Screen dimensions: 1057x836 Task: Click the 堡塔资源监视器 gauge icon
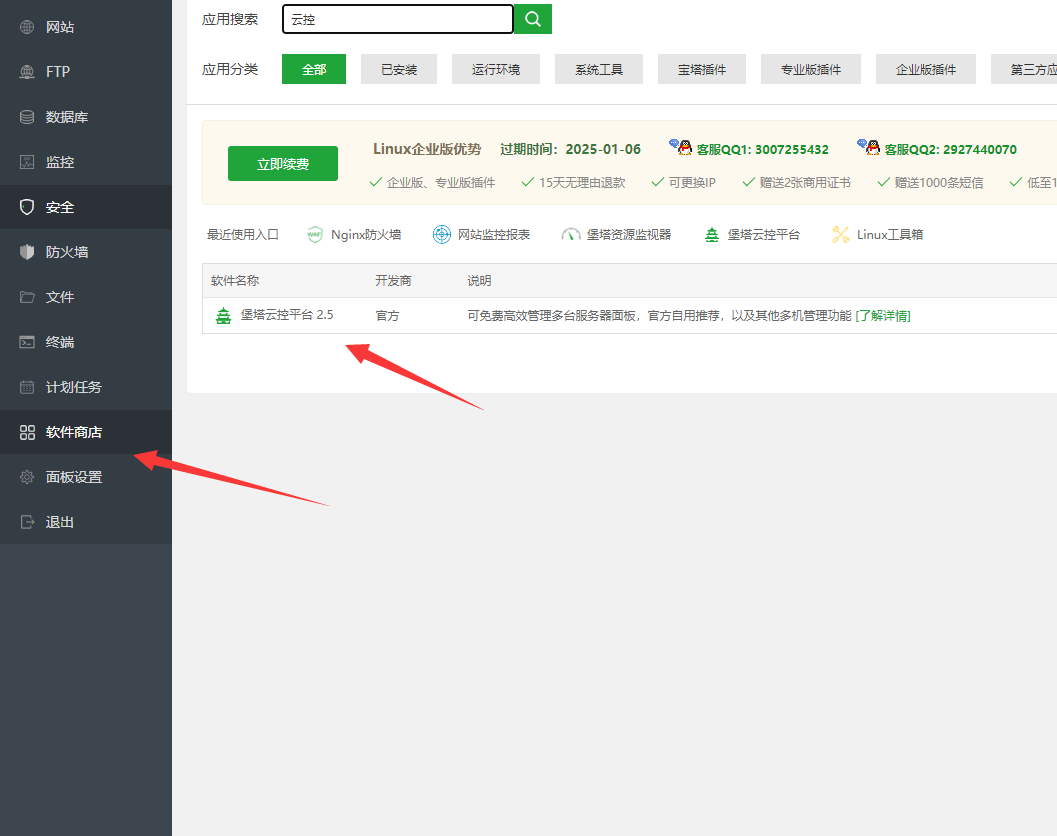point(570,235)
